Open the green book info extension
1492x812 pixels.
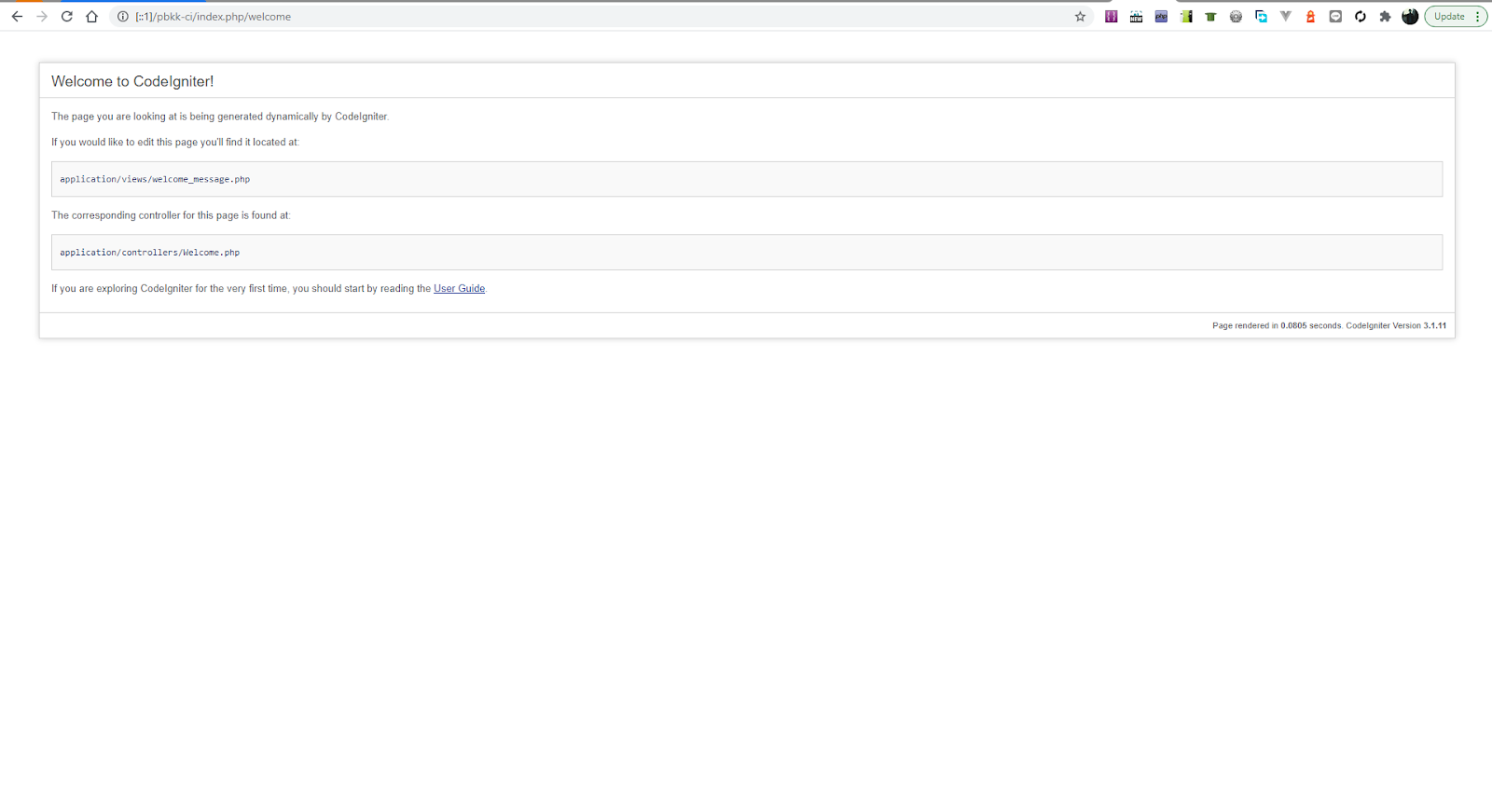click(1186, 17)
